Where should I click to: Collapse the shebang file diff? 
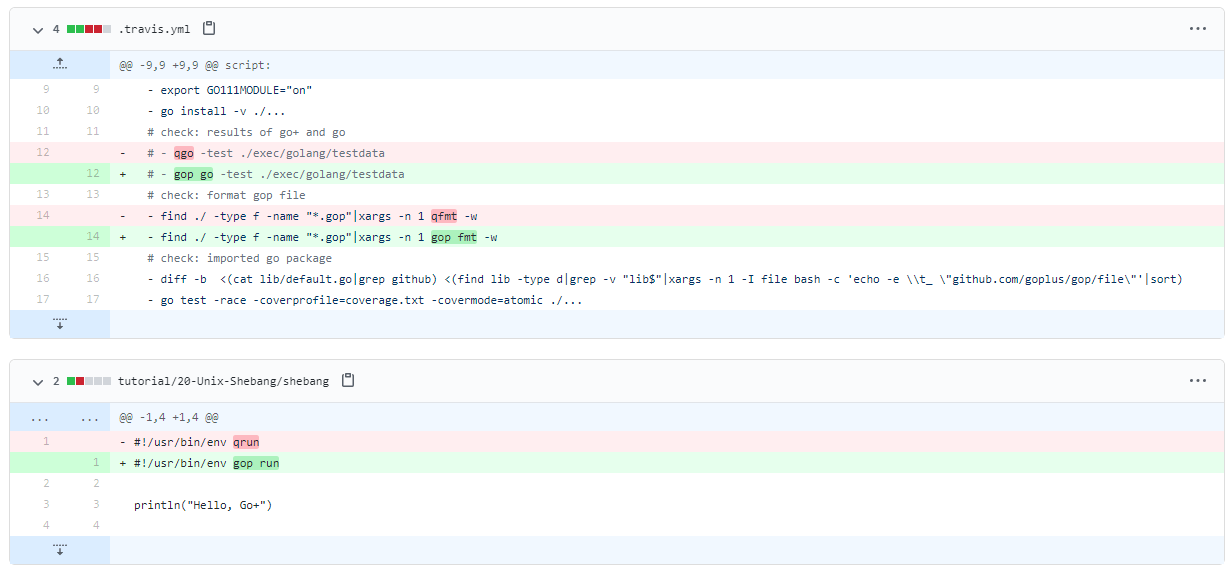point(38,381)
